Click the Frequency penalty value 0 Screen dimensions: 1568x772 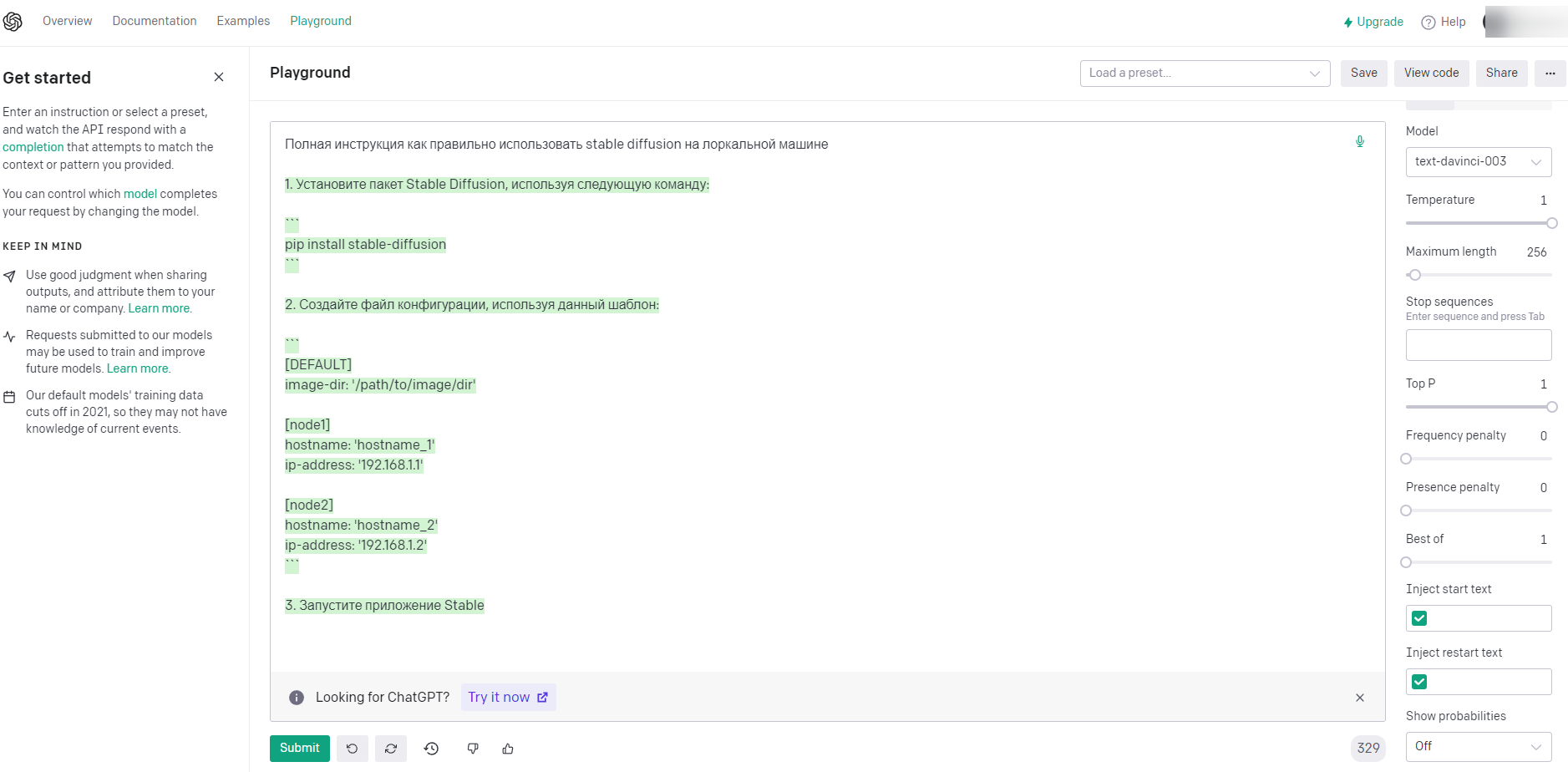tap(1544, 436)
